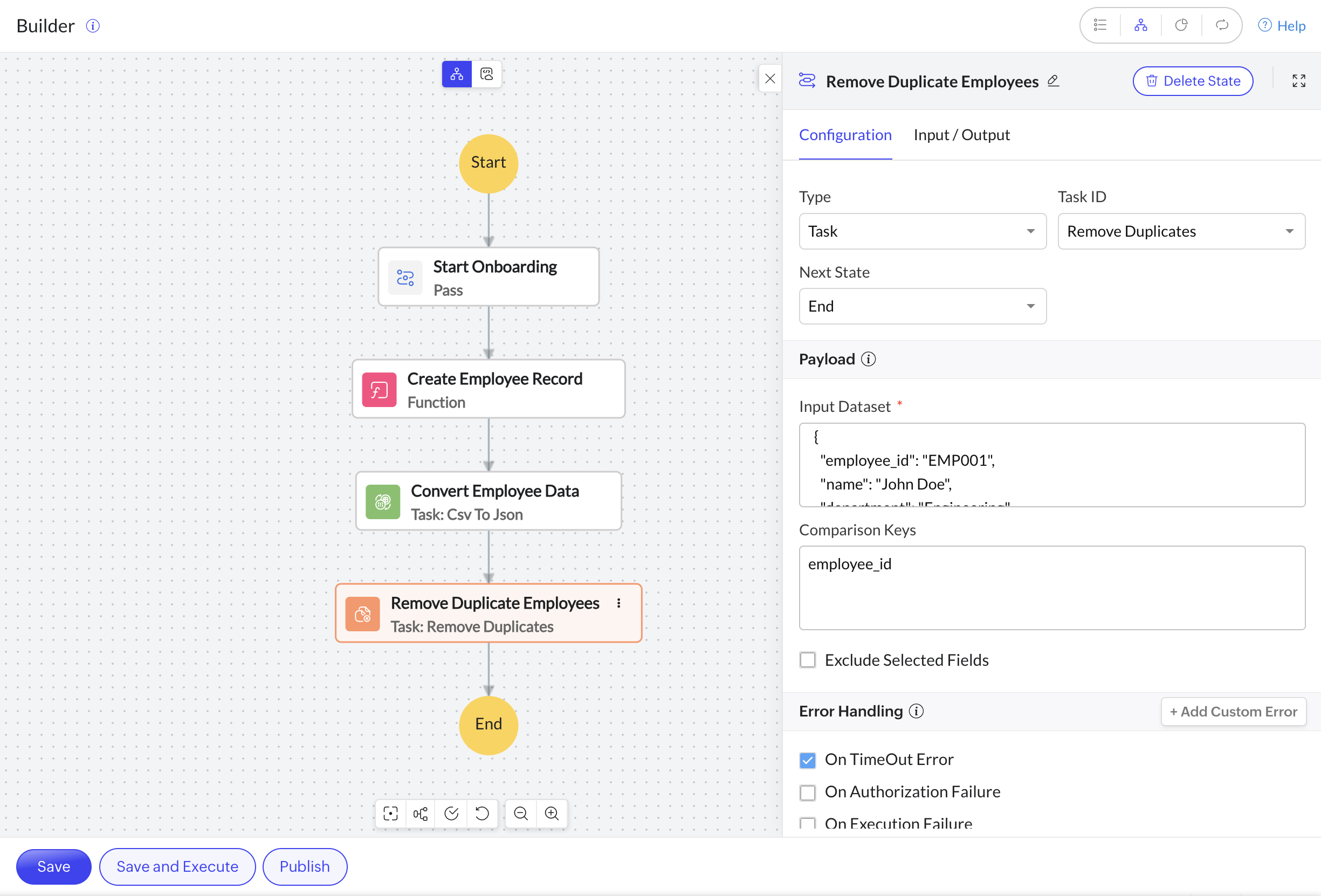Expand the state panel to fullscreen
The height and width of the screenshot is (896, 1321).
click(1298, 81)
